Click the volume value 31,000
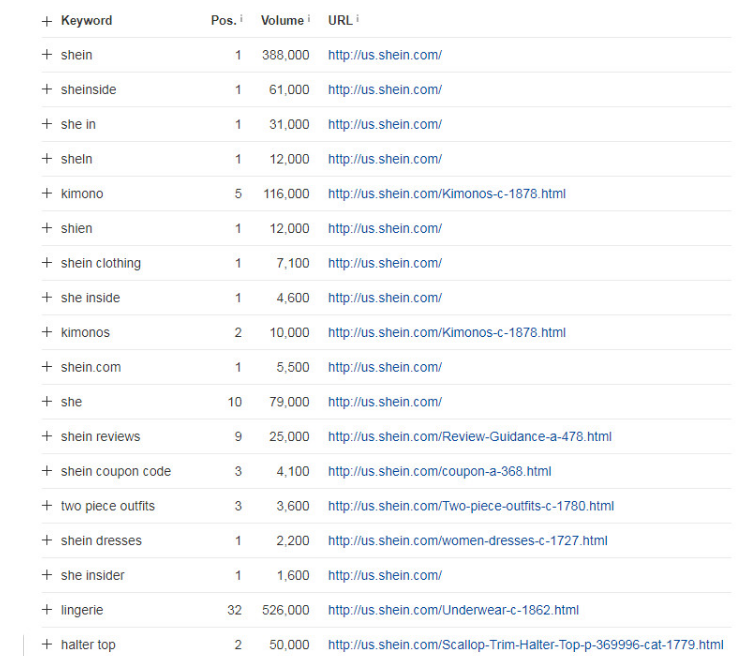The image size is (742, 656). [289, 124]
